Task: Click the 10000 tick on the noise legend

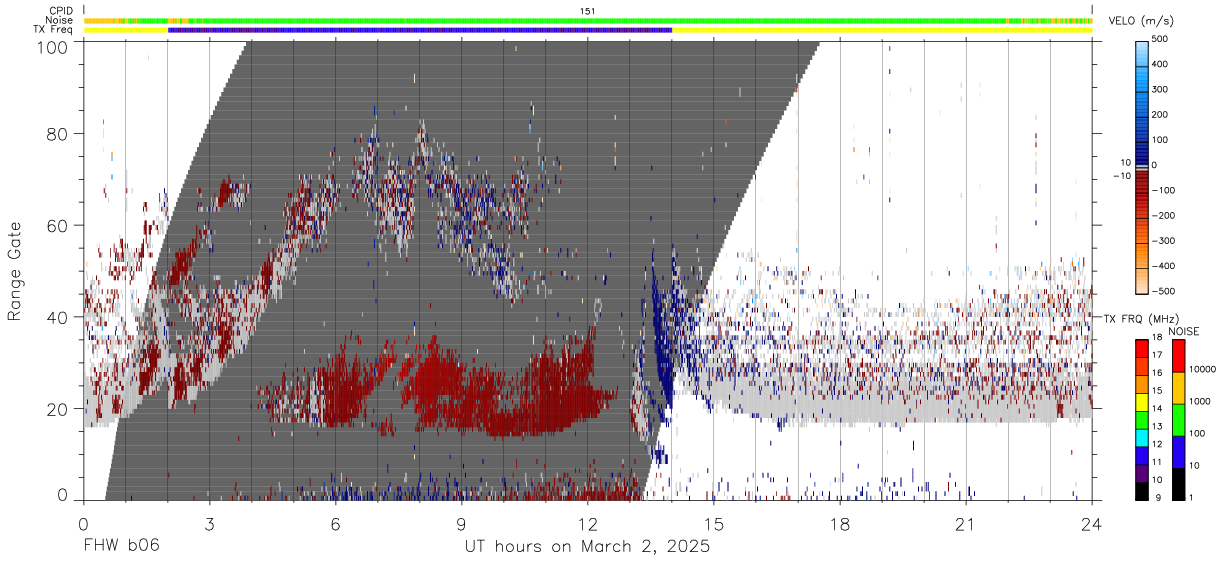Action: tap(1201, 370)
